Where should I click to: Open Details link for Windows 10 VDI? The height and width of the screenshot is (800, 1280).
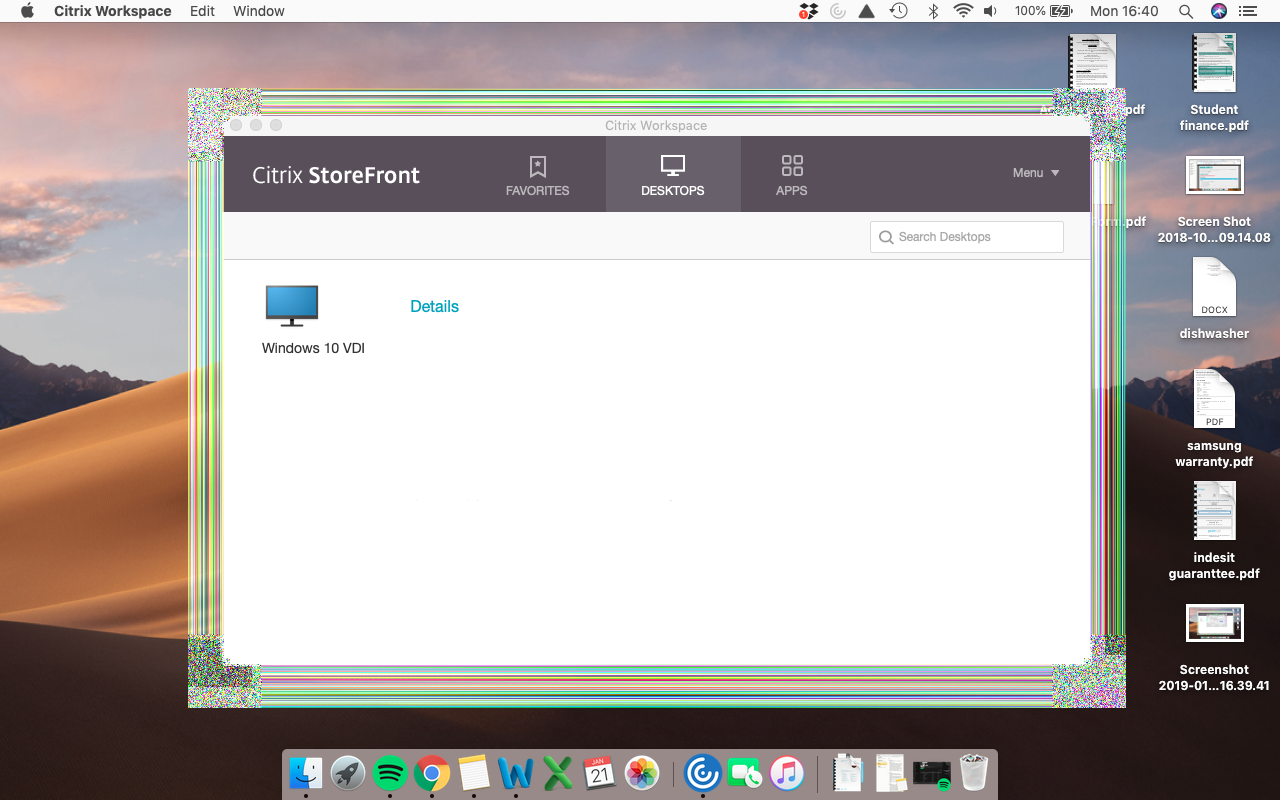pyautogui.click(x=434, y=307)
